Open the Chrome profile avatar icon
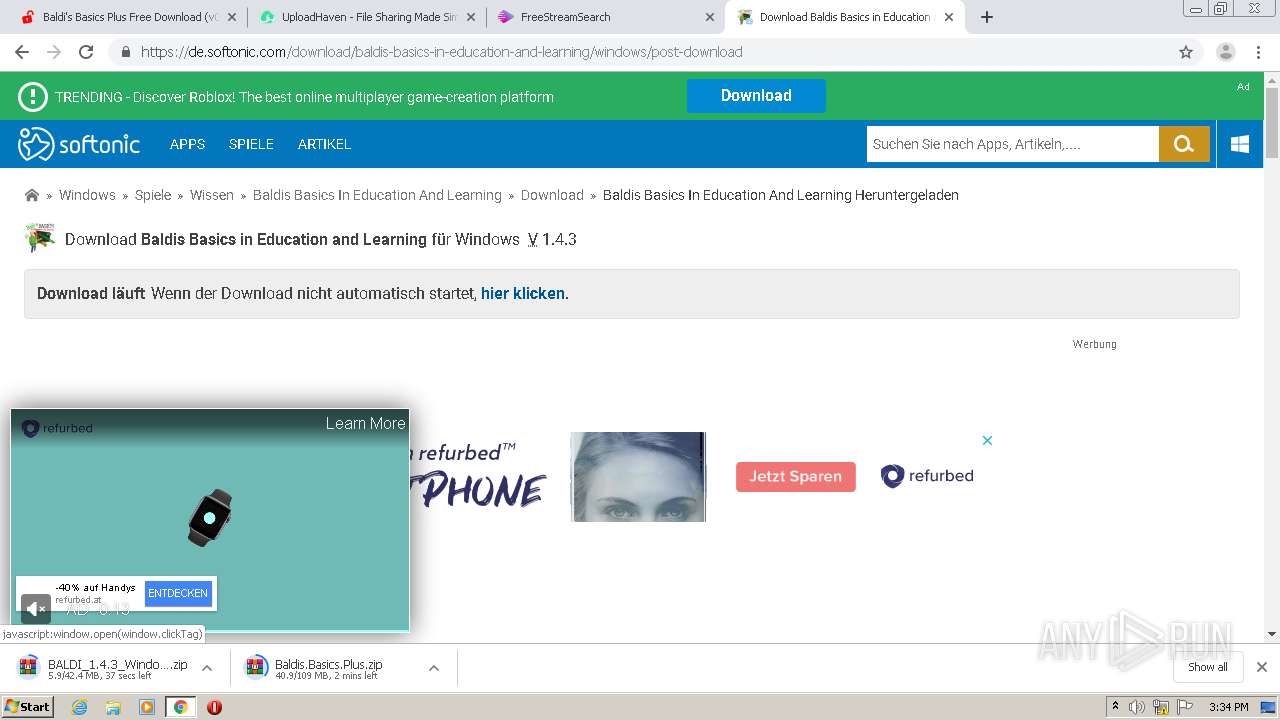The image size is (1280, 720). tap(1226, 52)
